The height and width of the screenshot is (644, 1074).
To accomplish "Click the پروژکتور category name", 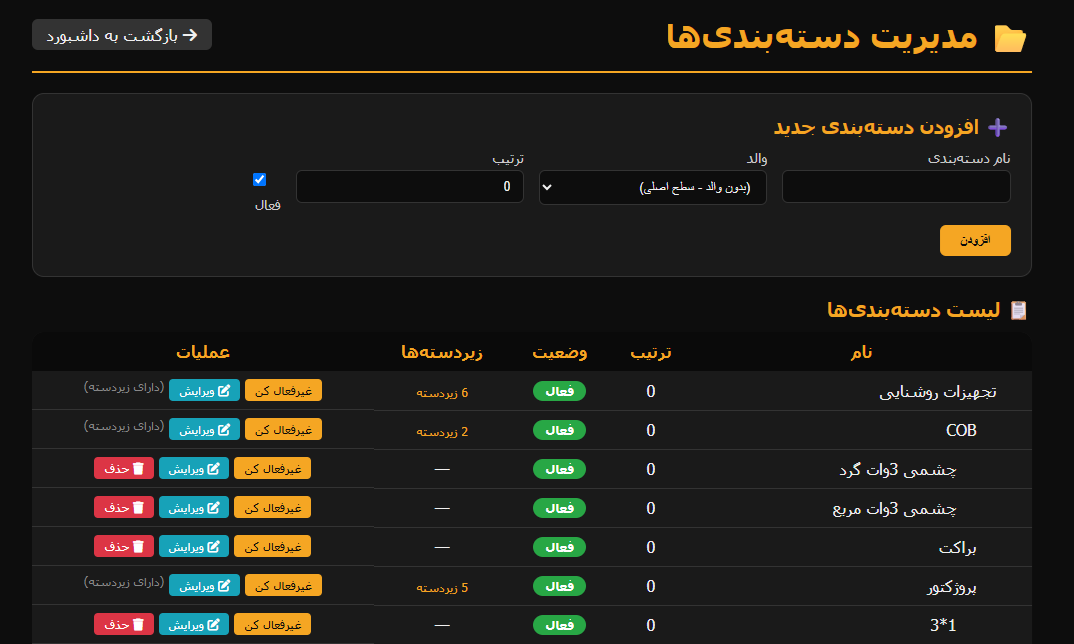I will coord(952,587).
